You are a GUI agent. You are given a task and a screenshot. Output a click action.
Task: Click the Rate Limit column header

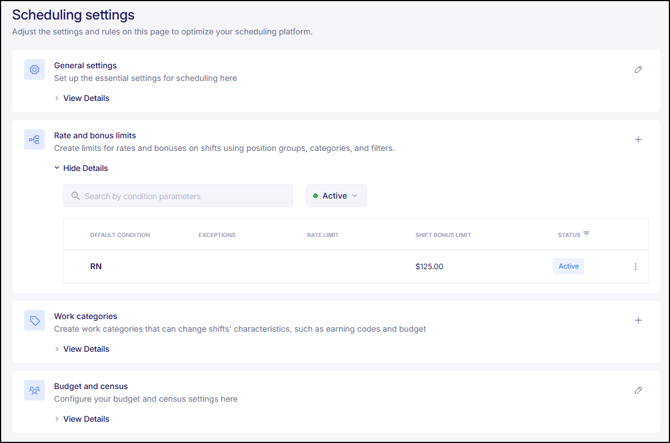[323, 235]
